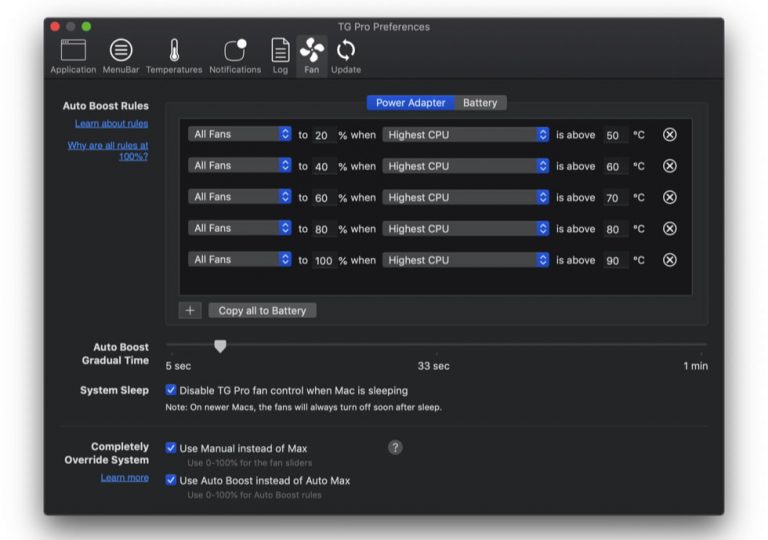The height and width of the screenshot is (540, 768).
Task: Open All Fans dropdown in 20% rule
Action: click(x=240, y=134)
